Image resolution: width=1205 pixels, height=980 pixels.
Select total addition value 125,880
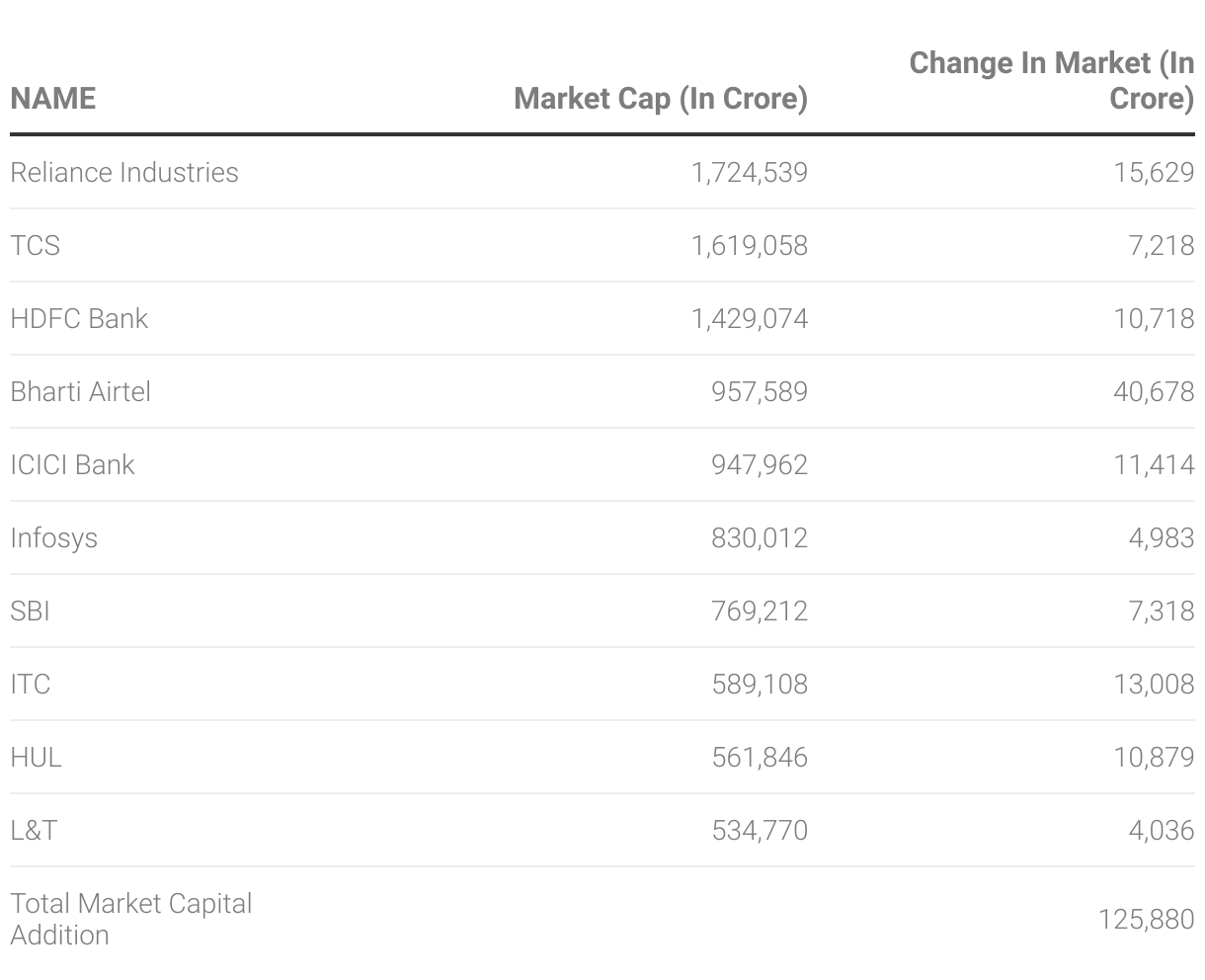coord(1146,920)
